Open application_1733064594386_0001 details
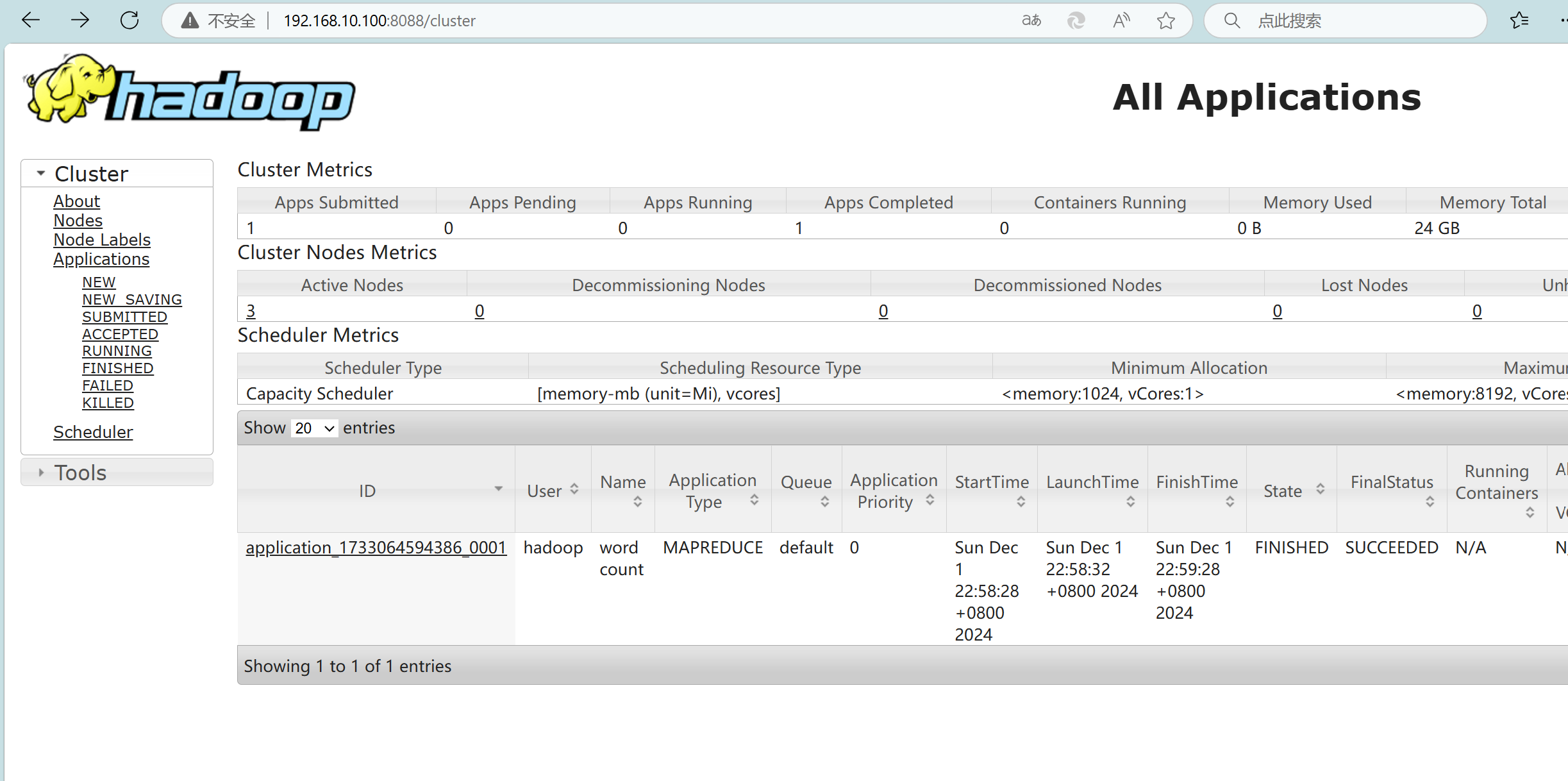The image size is (1568, 781). 376,548
